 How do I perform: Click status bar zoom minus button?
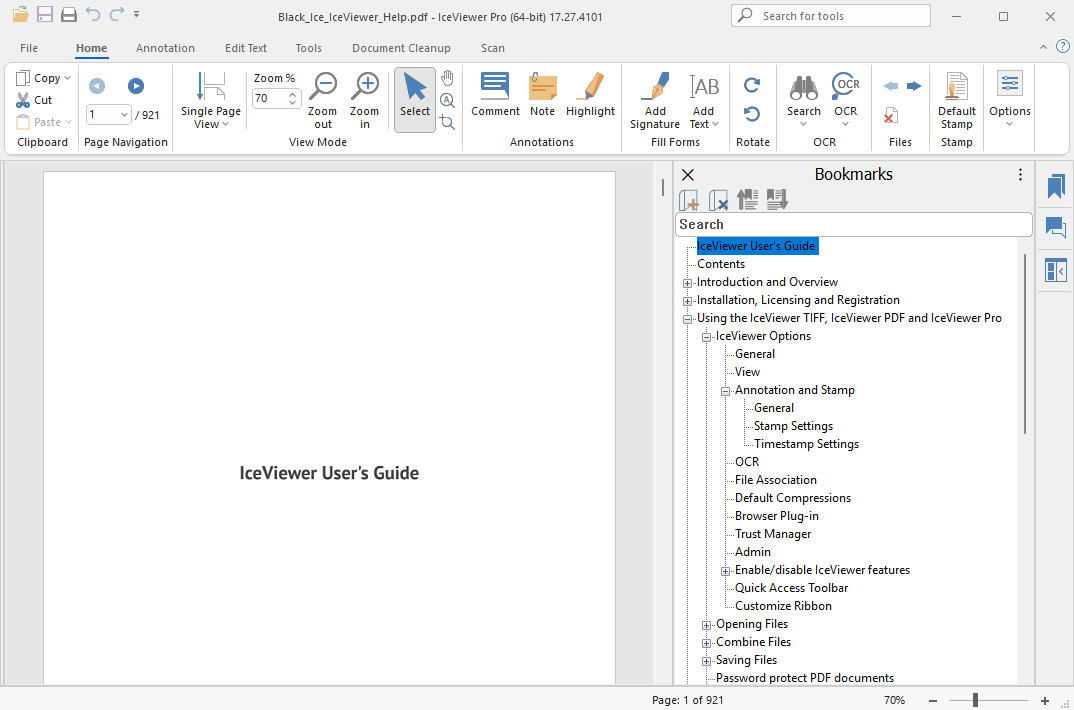point(932,700)
